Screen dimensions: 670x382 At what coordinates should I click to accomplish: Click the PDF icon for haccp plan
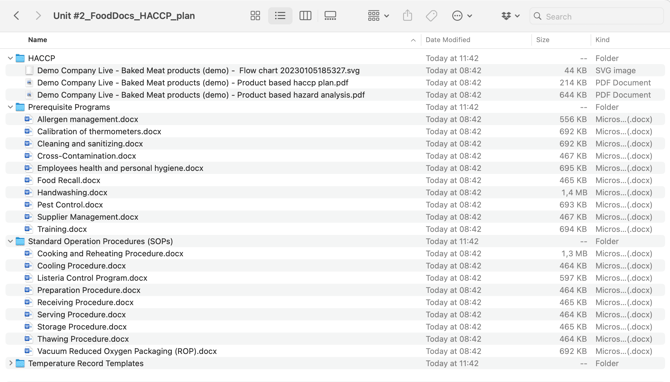point(29,83)
